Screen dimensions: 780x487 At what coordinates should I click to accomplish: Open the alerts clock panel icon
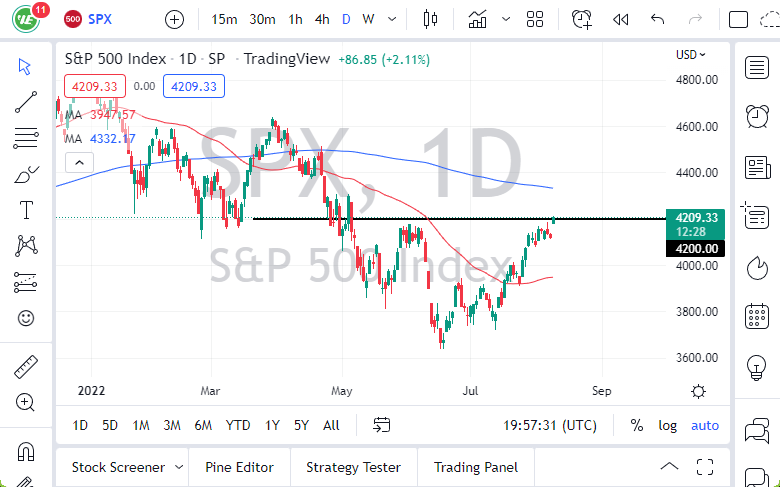coord(757,116)
